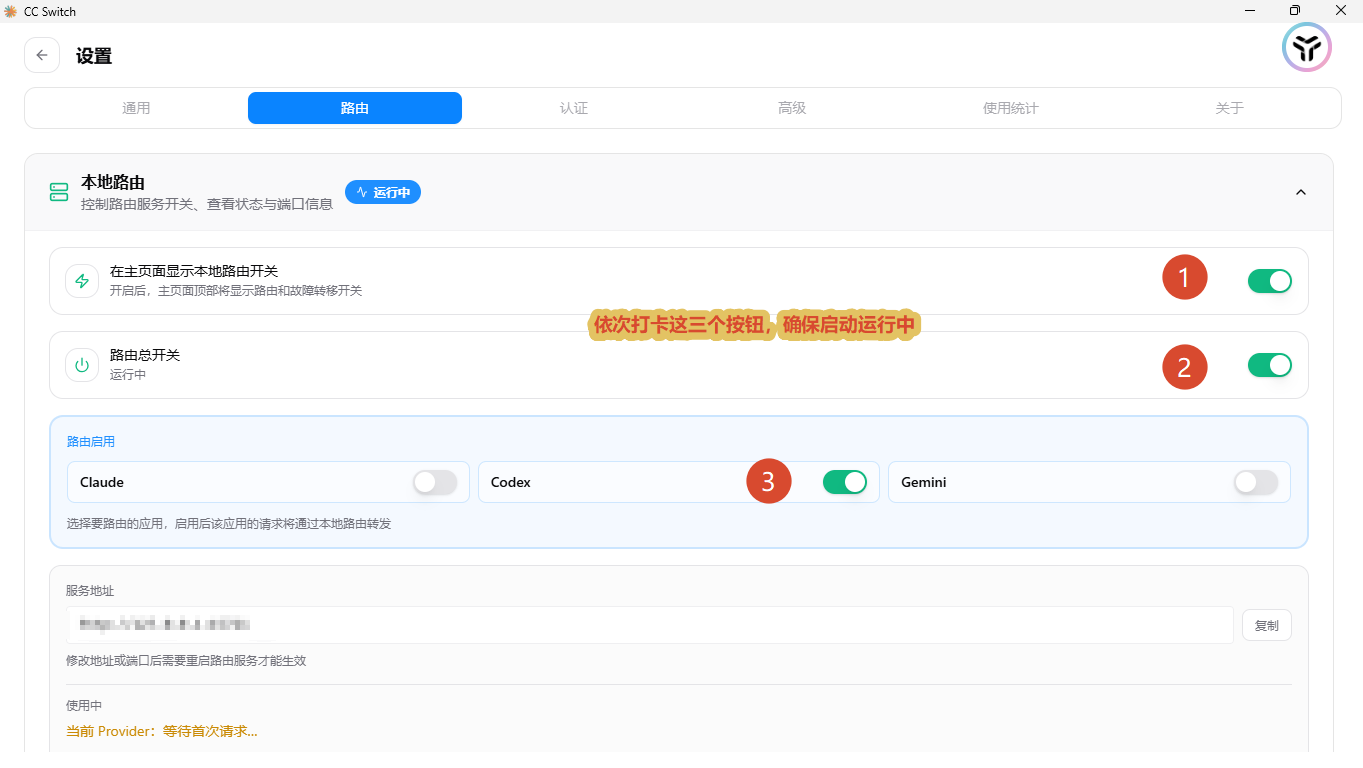Collapse the 本地路由 section chevron
The height and width of the screenshot is (768, 1363).
1301,192
